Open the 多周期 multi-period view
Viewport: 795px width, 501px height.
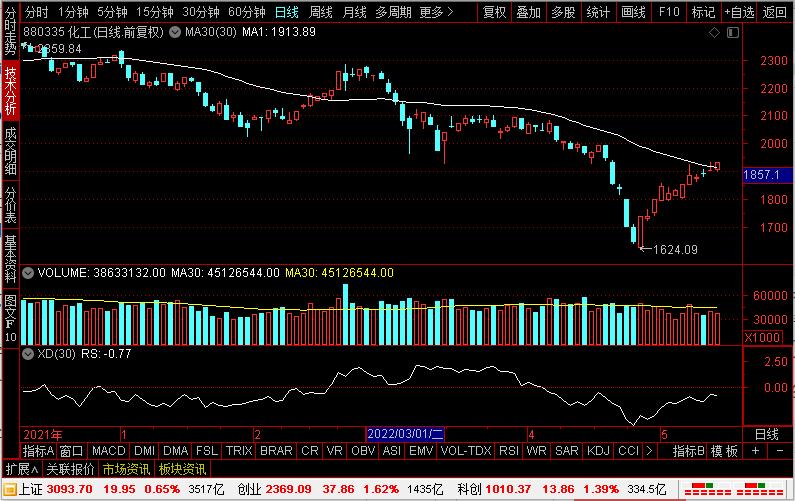click(x=393, y=12)
